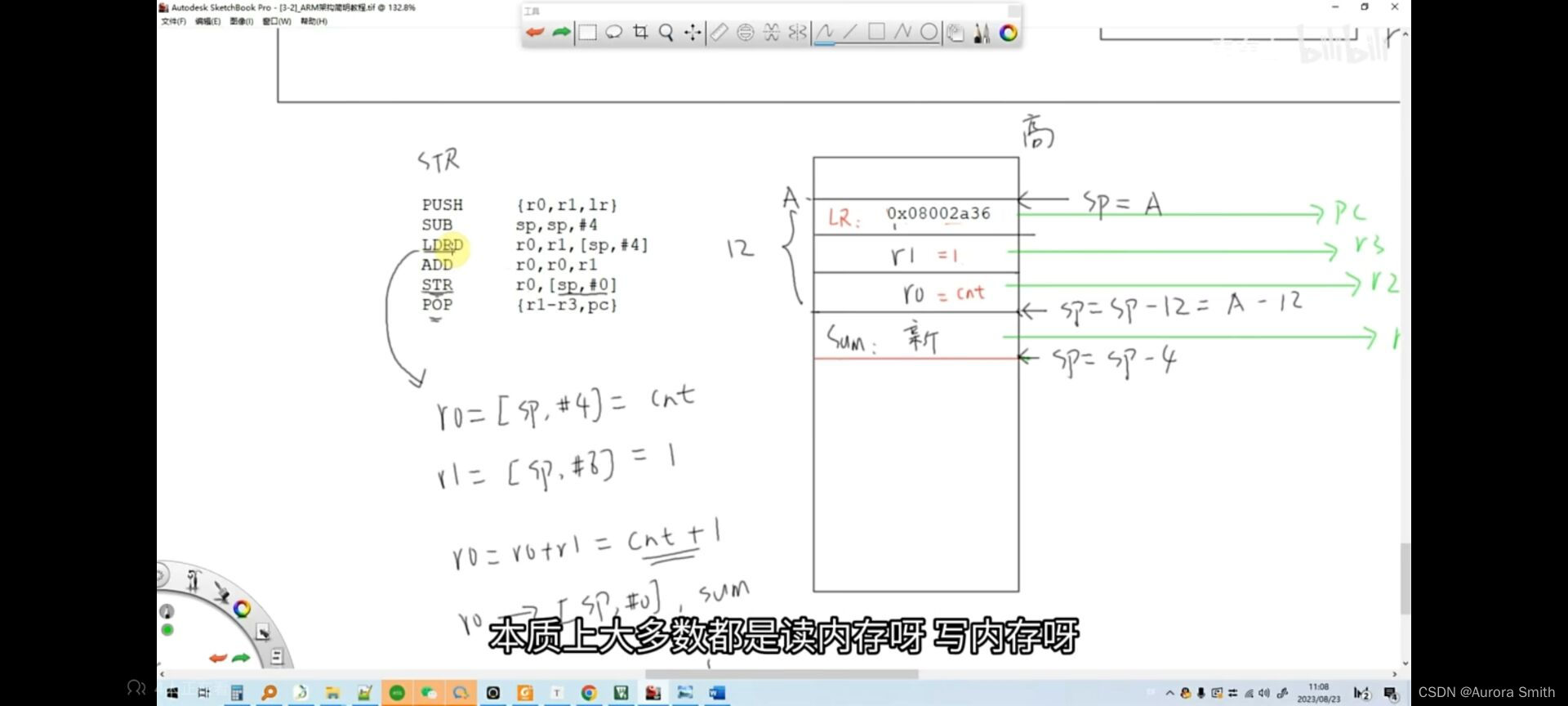The width and height of the screenshot is (1568, 706).
Task: Select the oval draw style
Action: pyautogui.click(x=929, y=32)
